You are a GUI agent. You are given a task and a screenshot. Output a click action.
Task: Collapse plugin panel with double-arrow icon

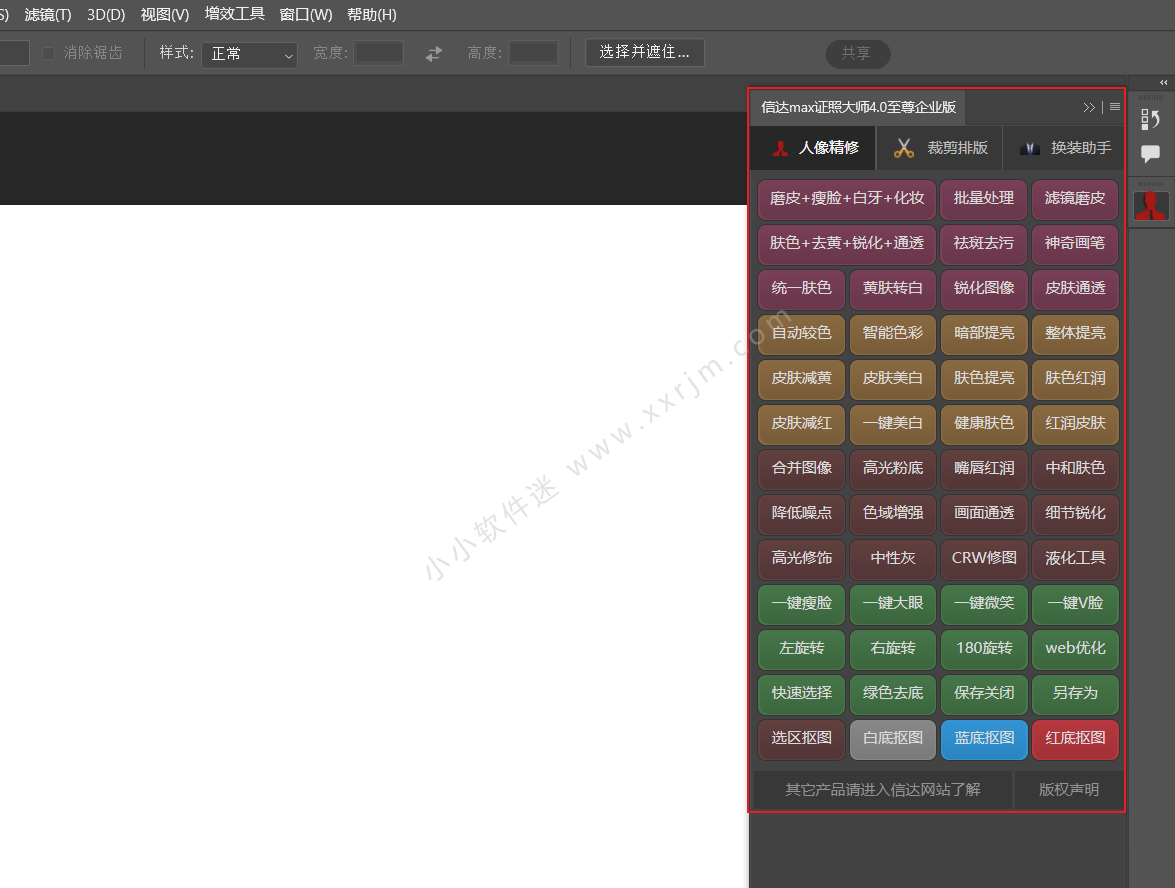coord(1089,107)
